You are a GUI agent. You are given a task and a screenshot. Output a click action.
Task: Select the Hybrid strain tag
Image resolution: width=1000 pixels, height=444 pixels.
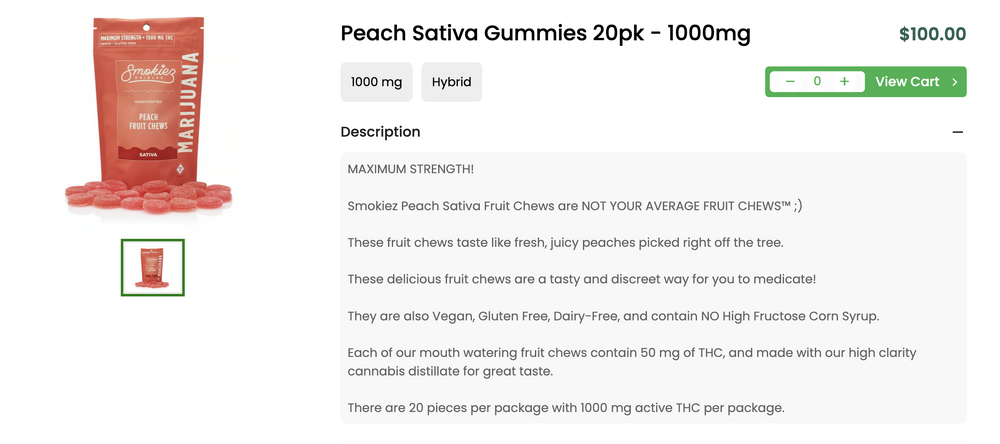pos(451,82)
